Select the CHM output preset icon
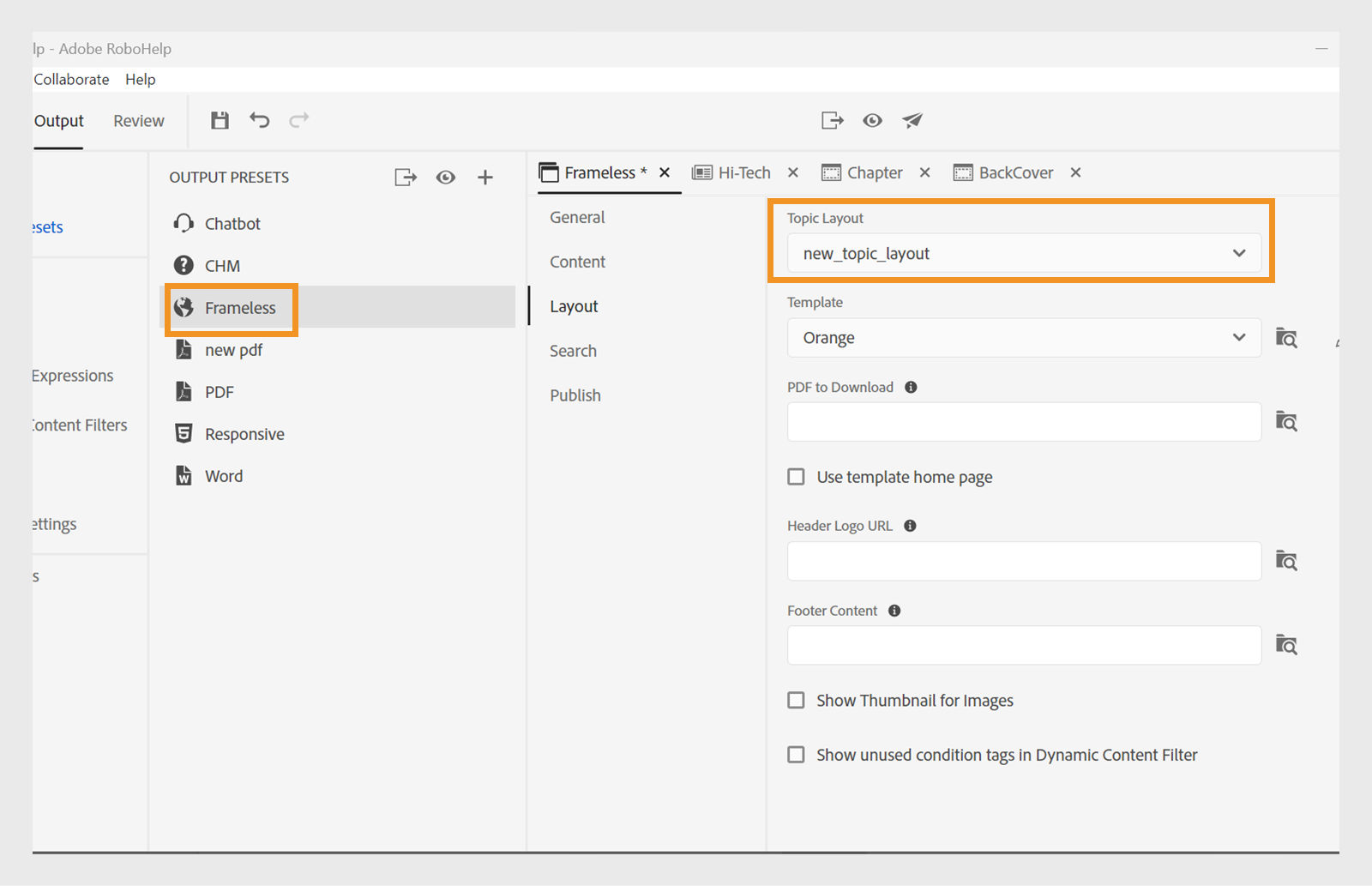 tap(184, 265)
